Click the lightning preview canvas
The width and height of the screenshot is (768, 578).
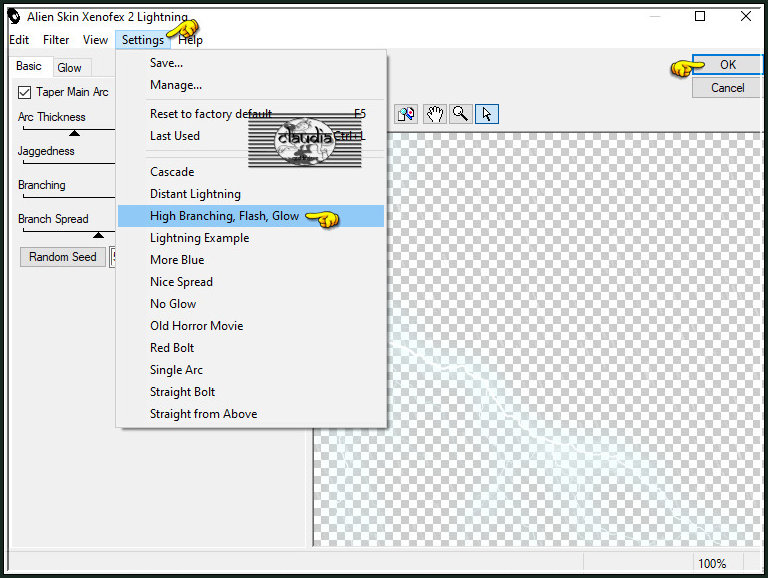coord(537,339)
